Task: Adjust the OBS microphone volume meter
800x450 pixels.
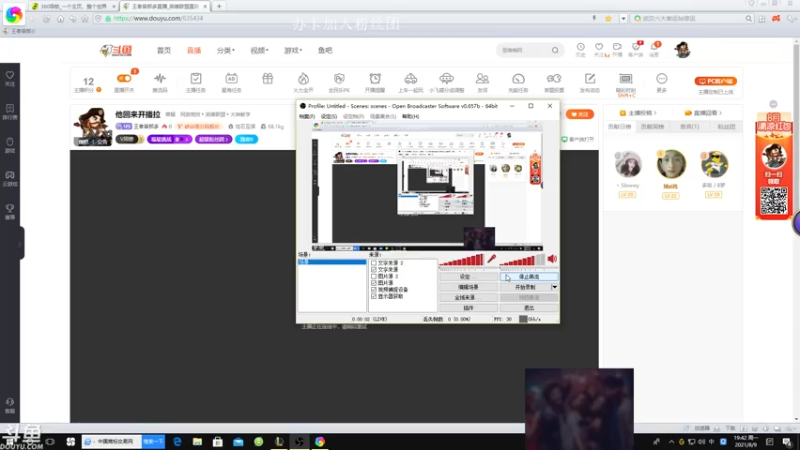Action: [462, 260]
